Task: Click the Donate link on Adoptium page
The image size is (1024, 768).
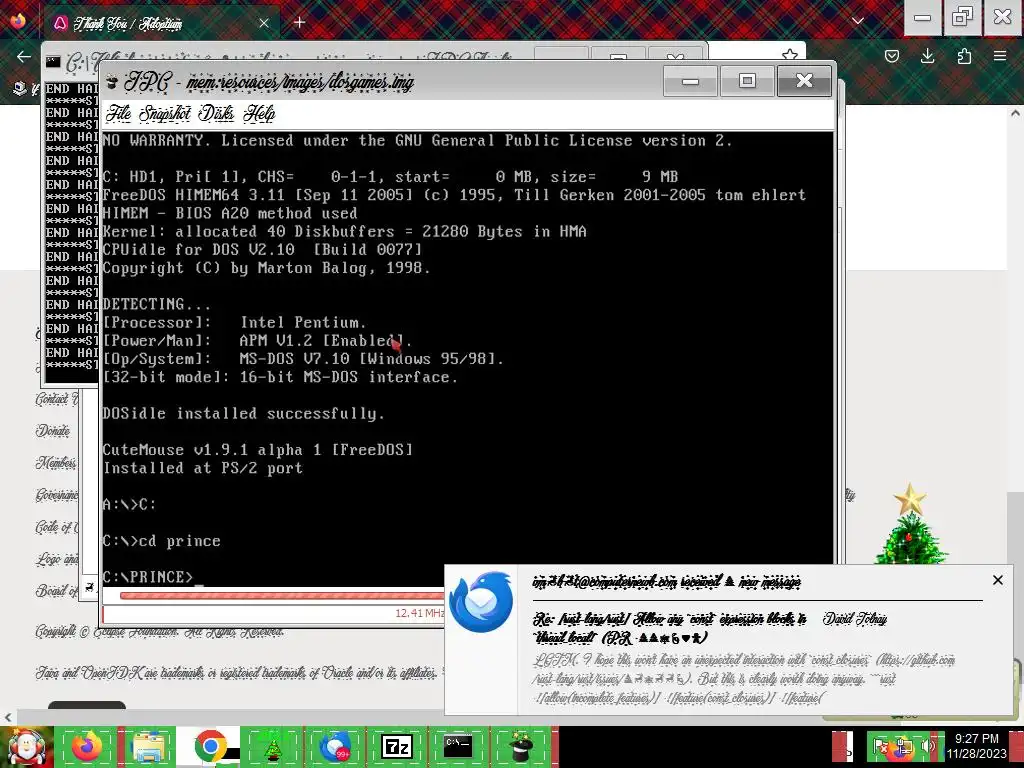Action: tap(53, 431)
